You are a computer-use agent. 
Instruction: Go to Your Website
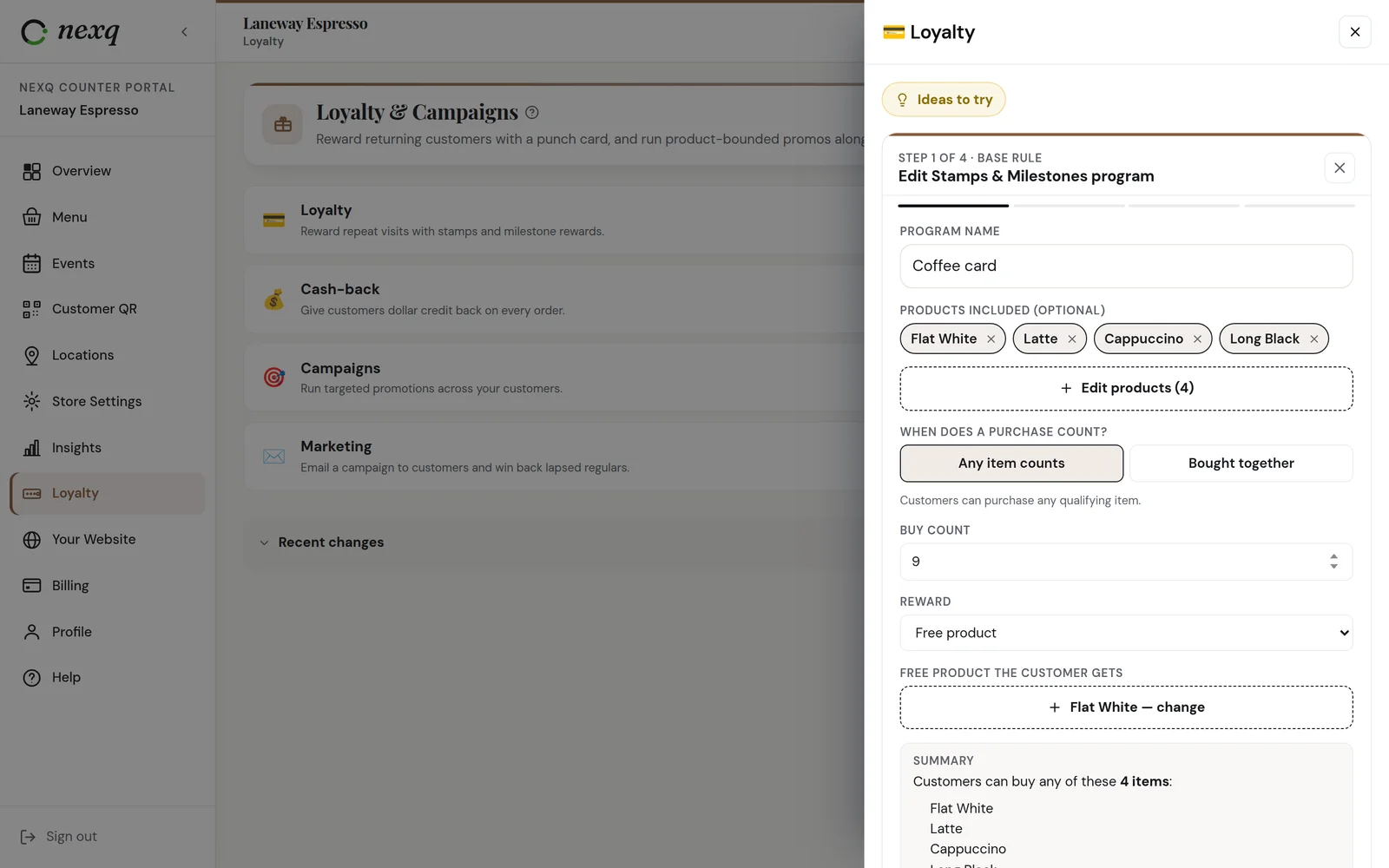coord(108,539)
